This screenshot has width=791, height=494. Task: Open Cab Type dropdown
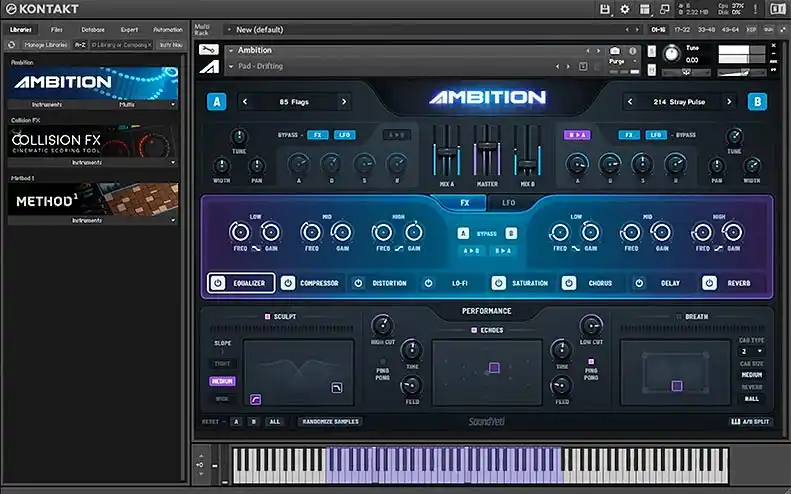tap(751, 351)
